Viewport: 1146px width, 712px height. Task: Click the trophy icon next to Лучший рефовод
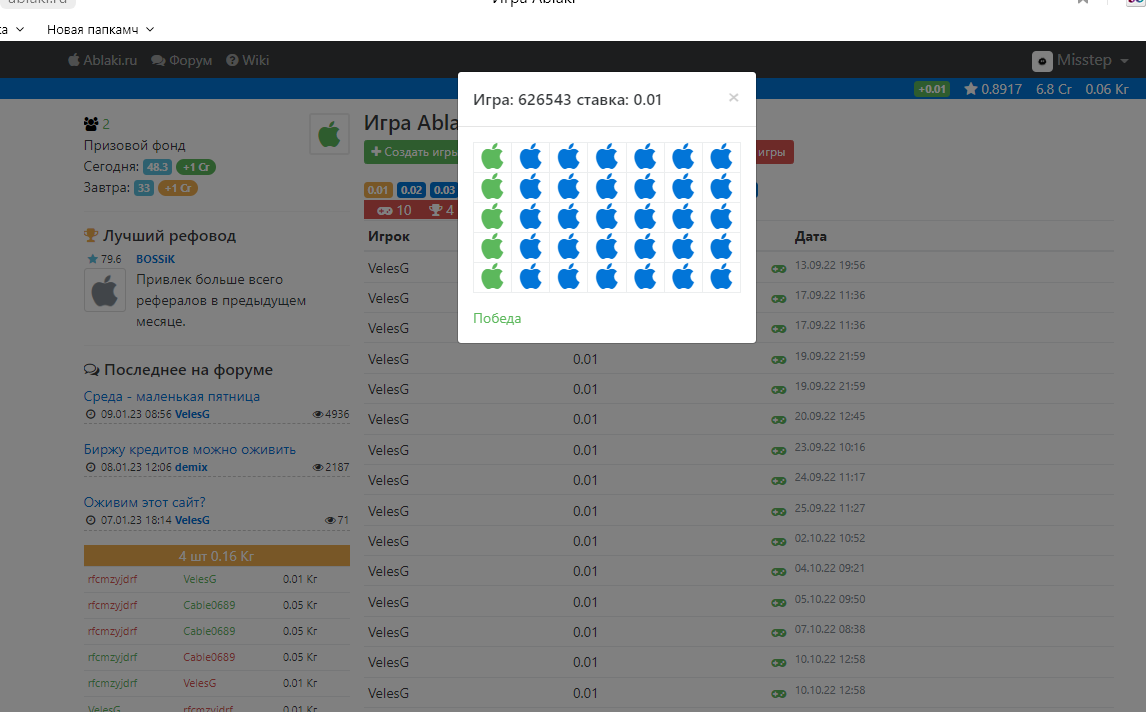pyautogui.click(x=91, y=235)
